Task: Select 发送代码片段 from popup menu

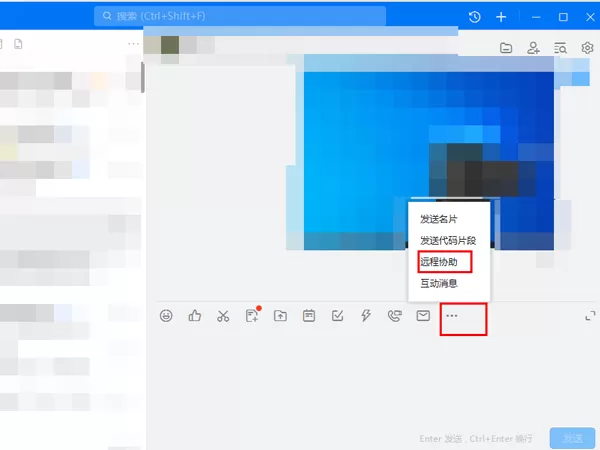Action: 448,241
